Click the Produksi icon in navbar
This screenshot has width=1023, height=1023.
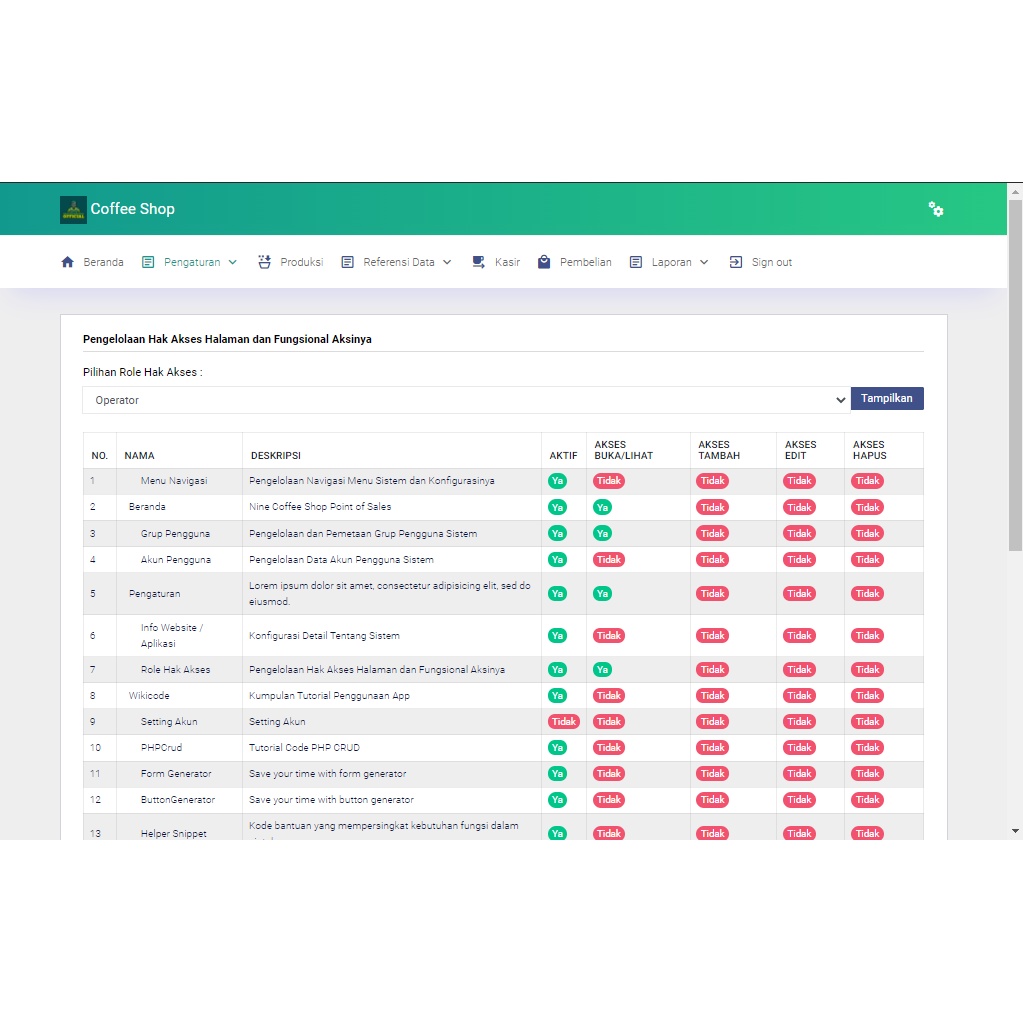[x=265, y=262]
